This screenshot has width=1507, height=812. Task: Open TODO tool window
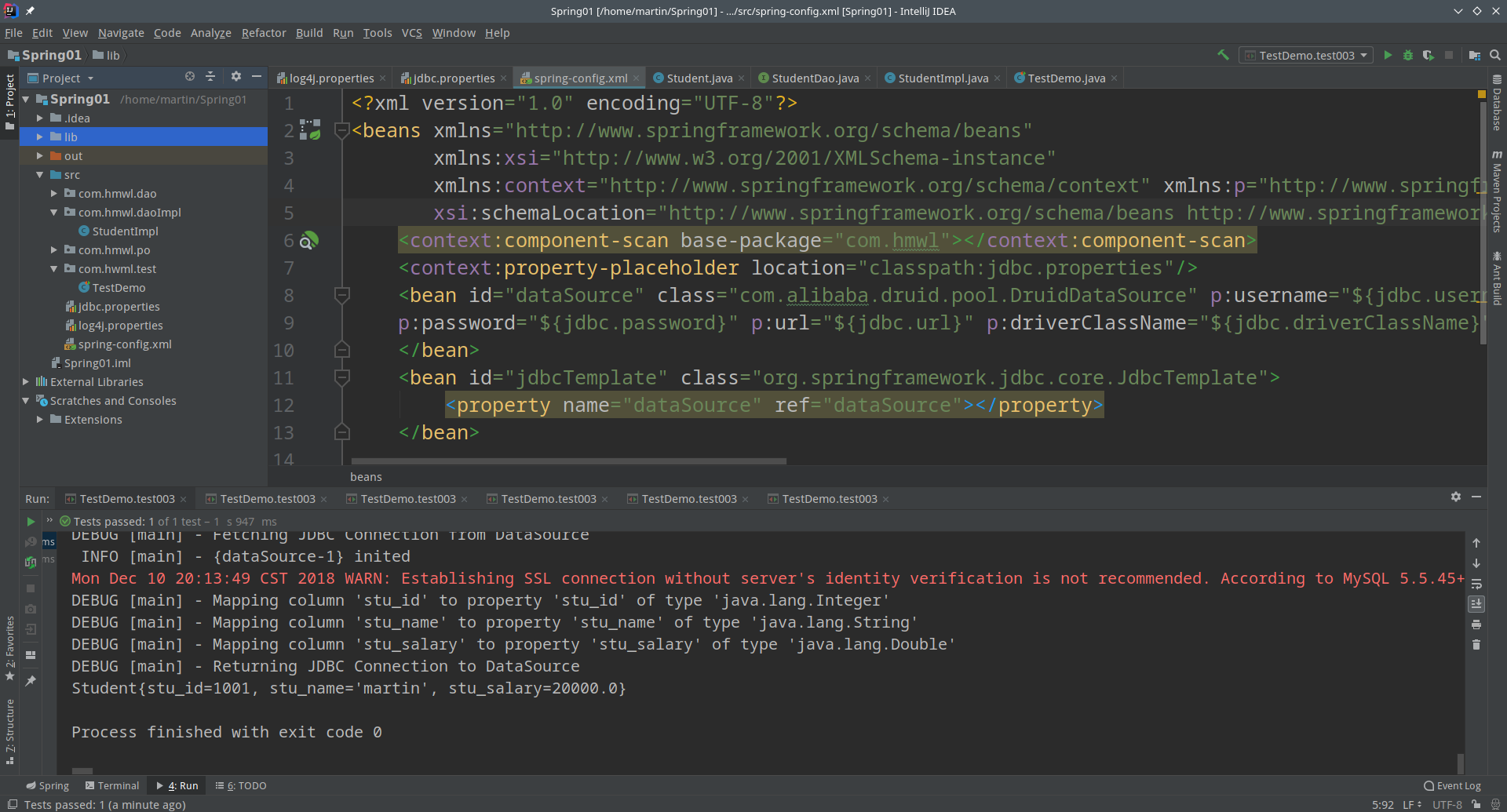[x=241, y=785]
